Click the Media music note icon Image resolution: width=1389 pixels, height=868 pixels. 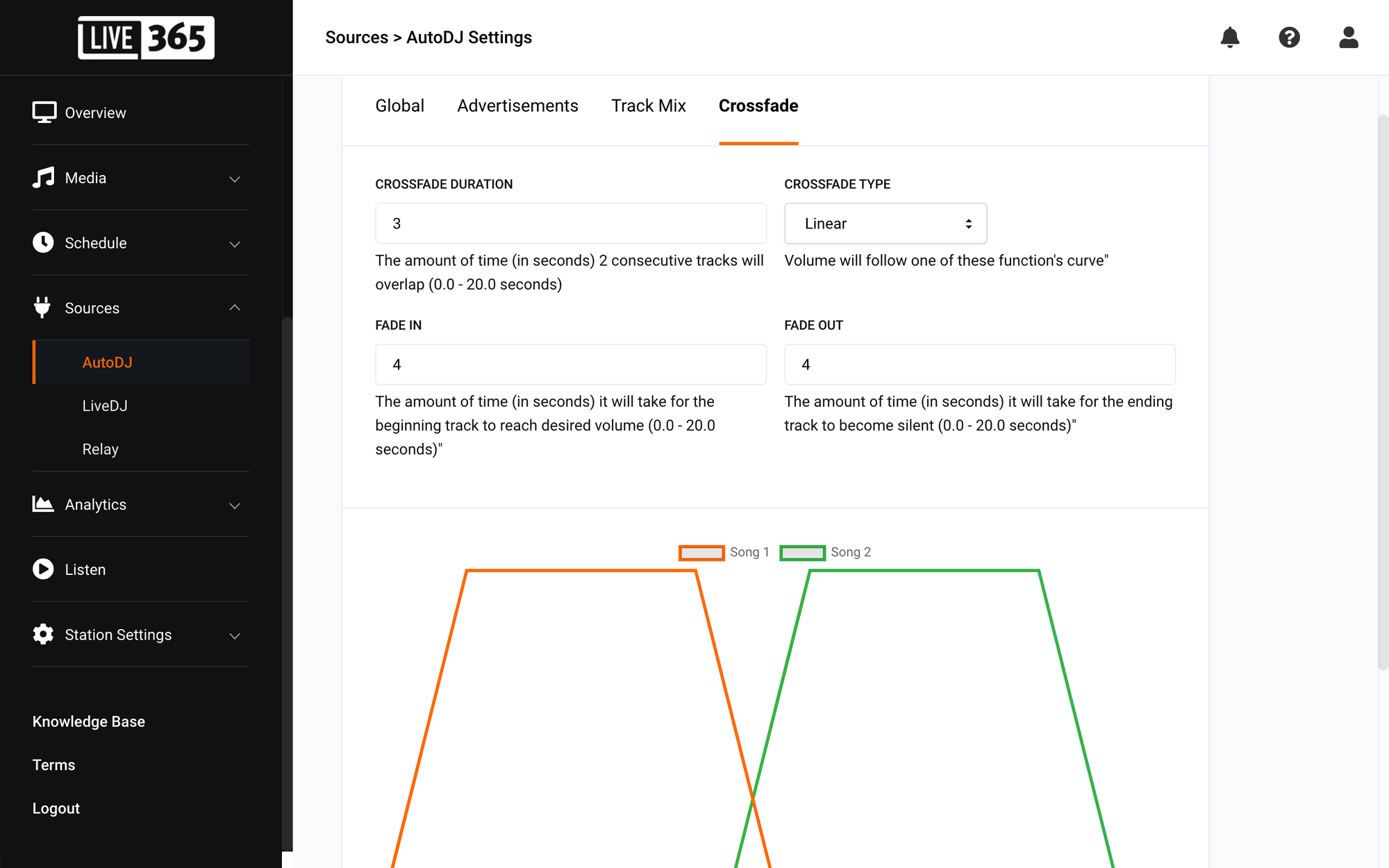click(43, 178)
